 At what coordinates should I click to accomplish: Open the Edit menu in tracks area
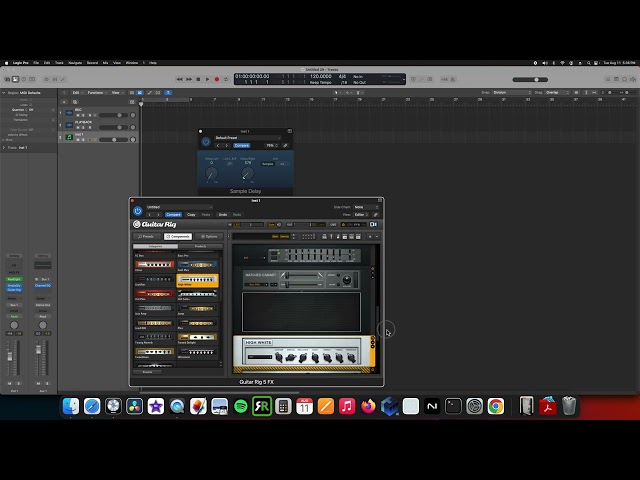[x=76, y=93]
